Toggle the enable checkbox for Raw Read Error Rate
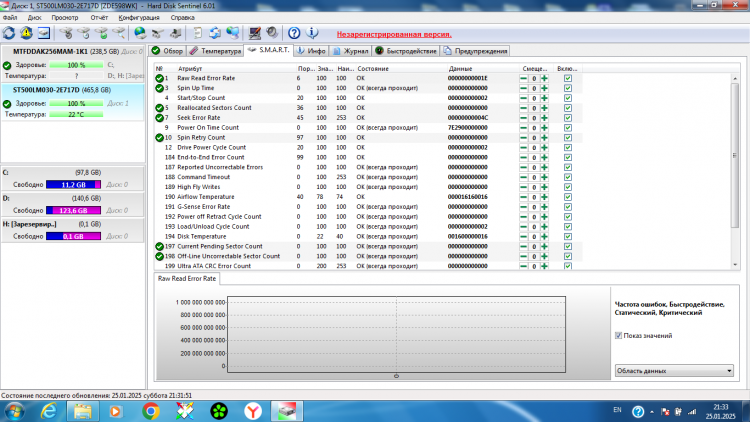Screen dimensions: 750x422 pyautogui.click(x=568, y=78)
